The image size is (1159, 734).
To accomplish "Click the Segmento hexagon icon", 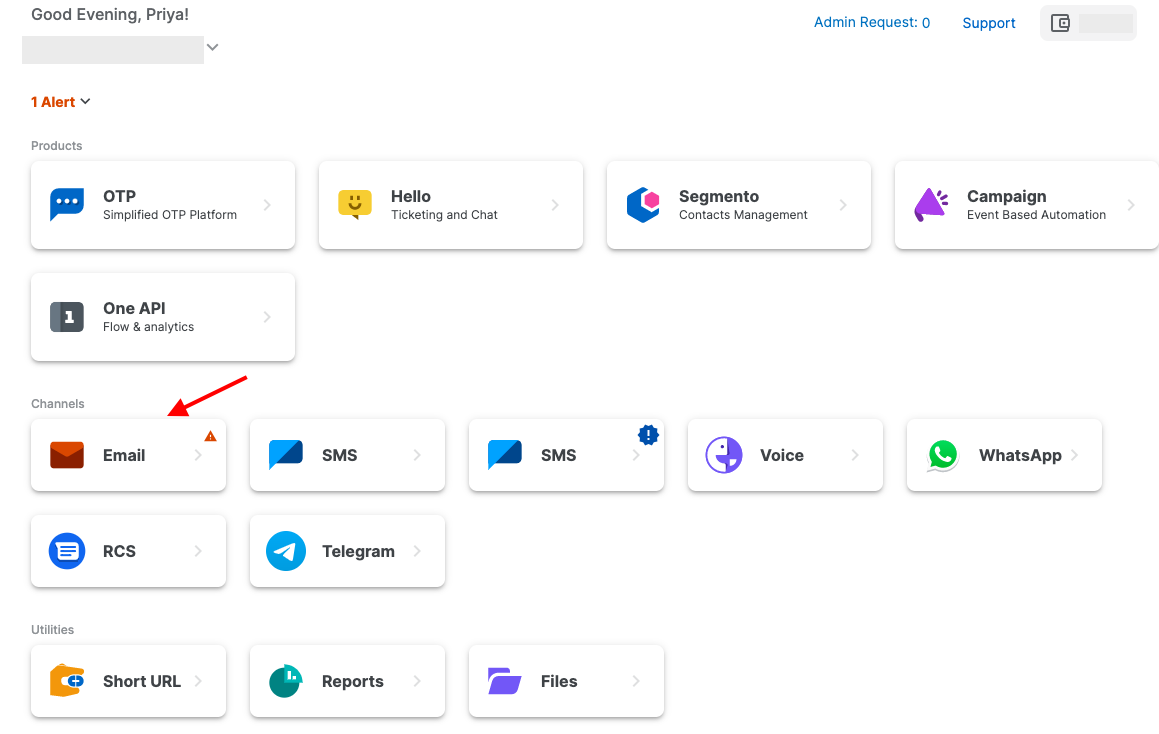I will coord(643,205).
